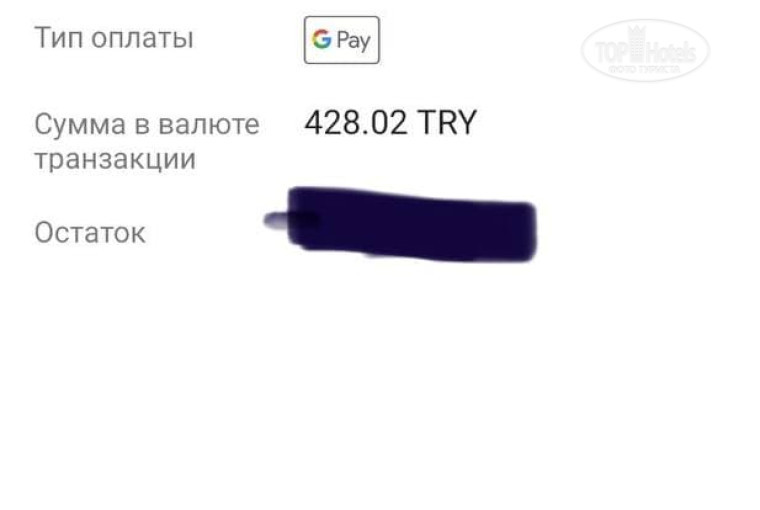Click the colorful Google G logo

322,39
